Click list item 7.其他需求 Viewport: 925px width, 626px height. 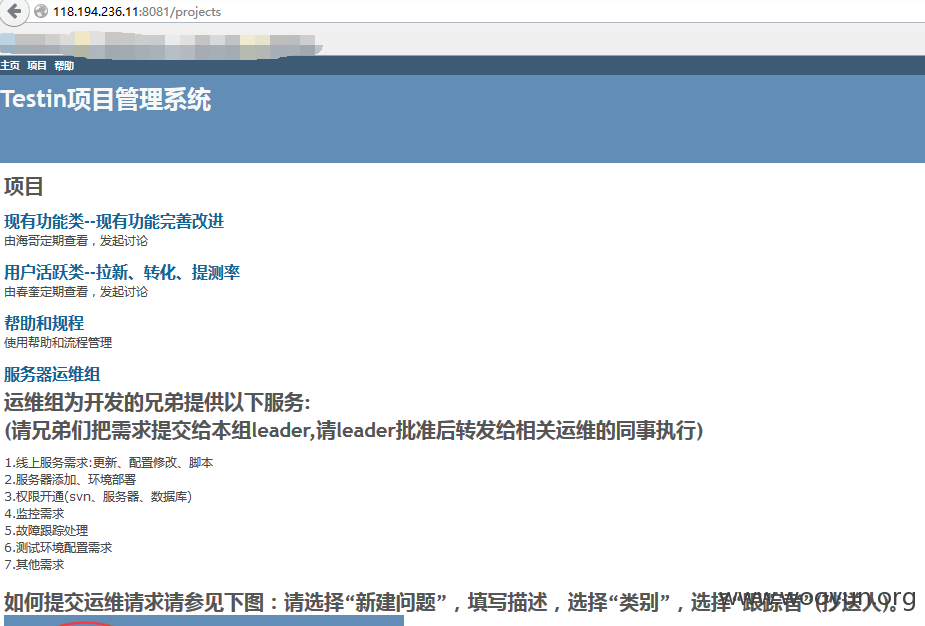click(34, 565)
